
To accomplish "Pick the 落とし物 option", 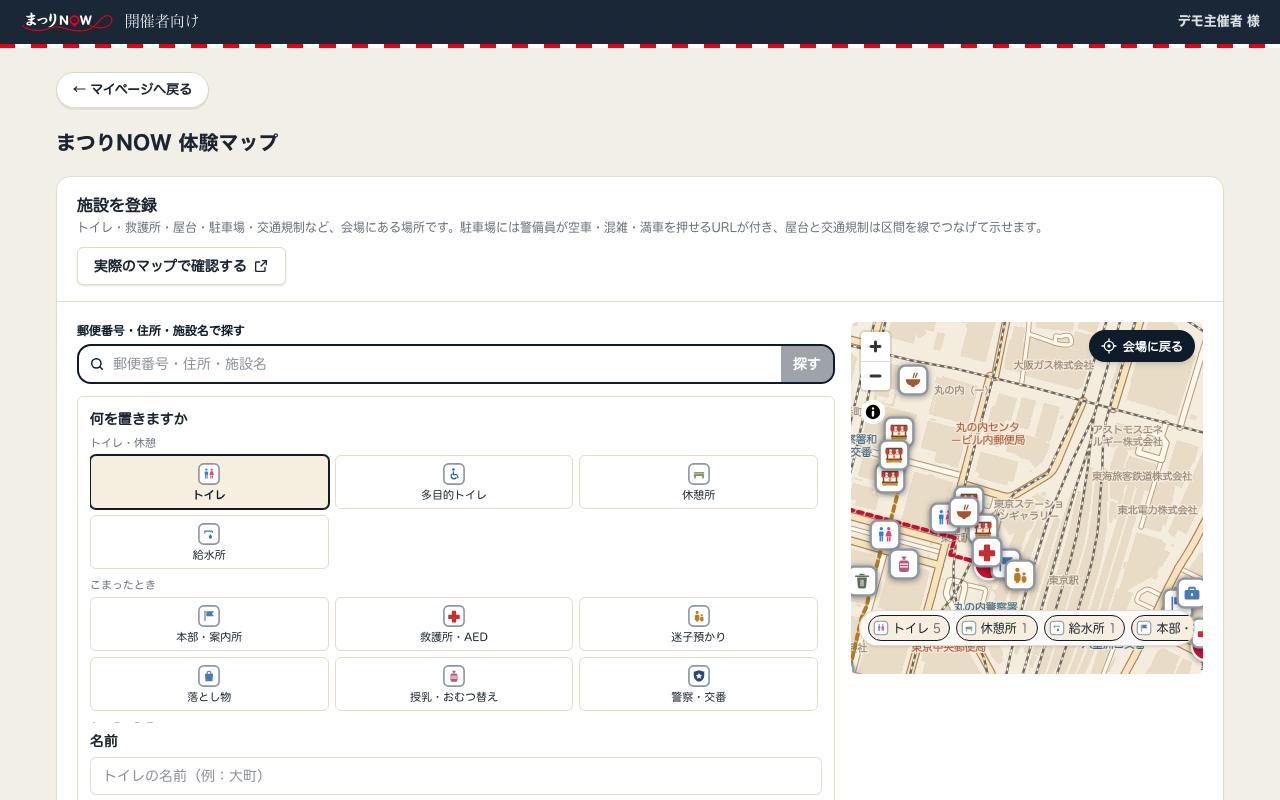I will (x=209, y=684).
